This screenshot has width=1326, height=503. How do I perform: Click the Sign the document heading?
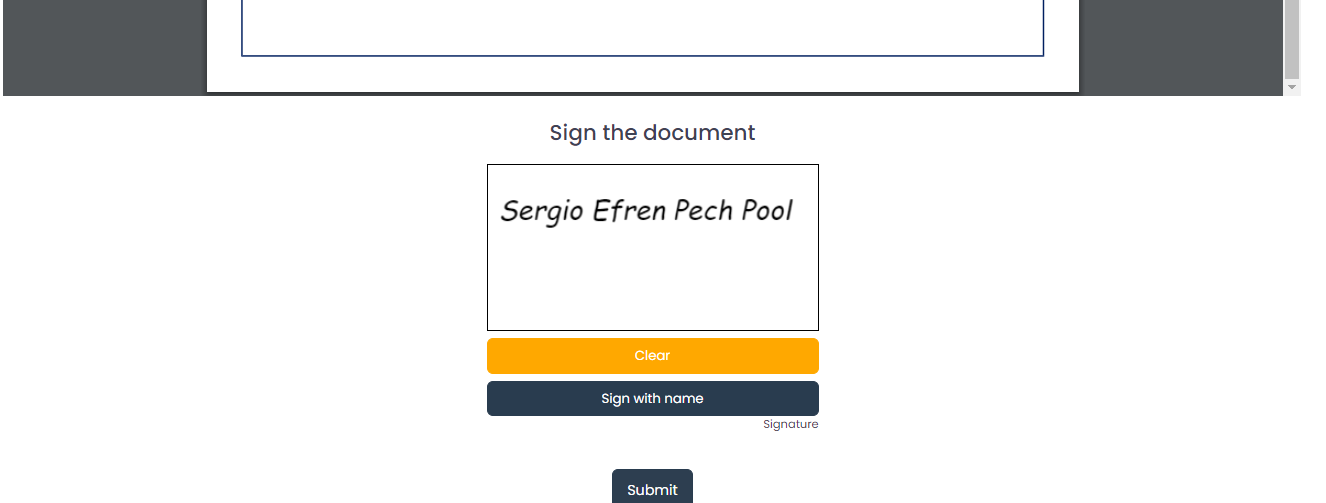[652, 133]
